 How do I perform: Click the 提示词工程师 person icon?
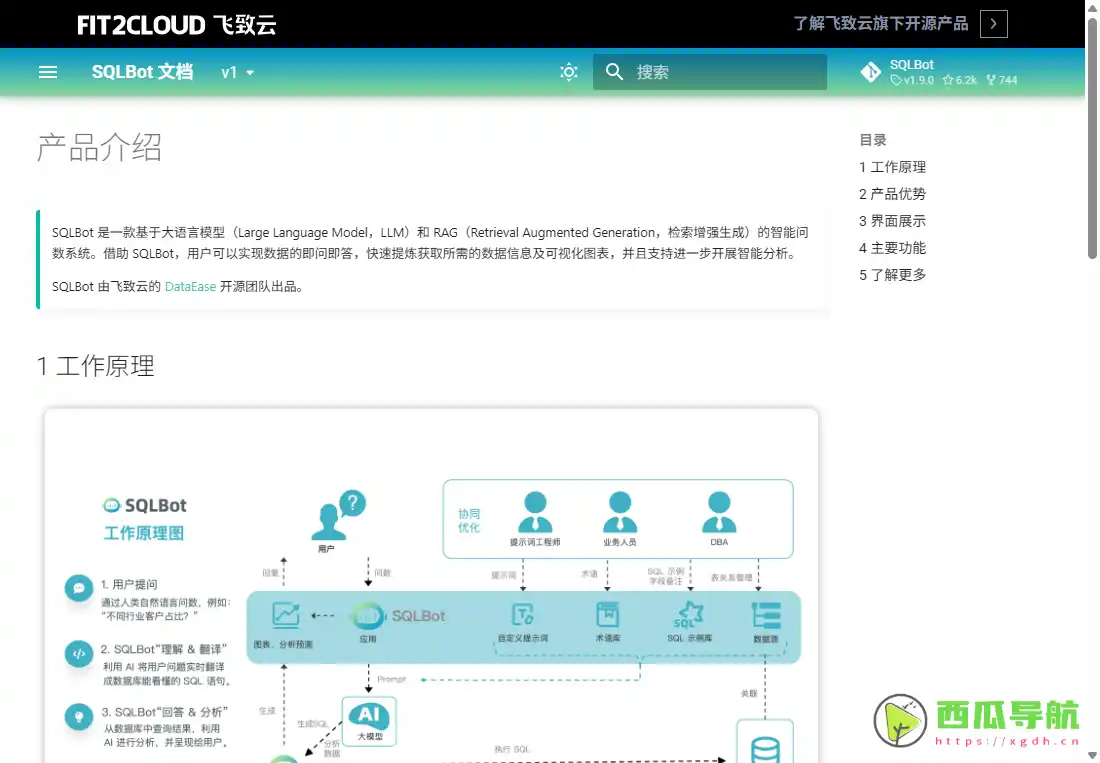pyautogui.click(x=535, y=511)
